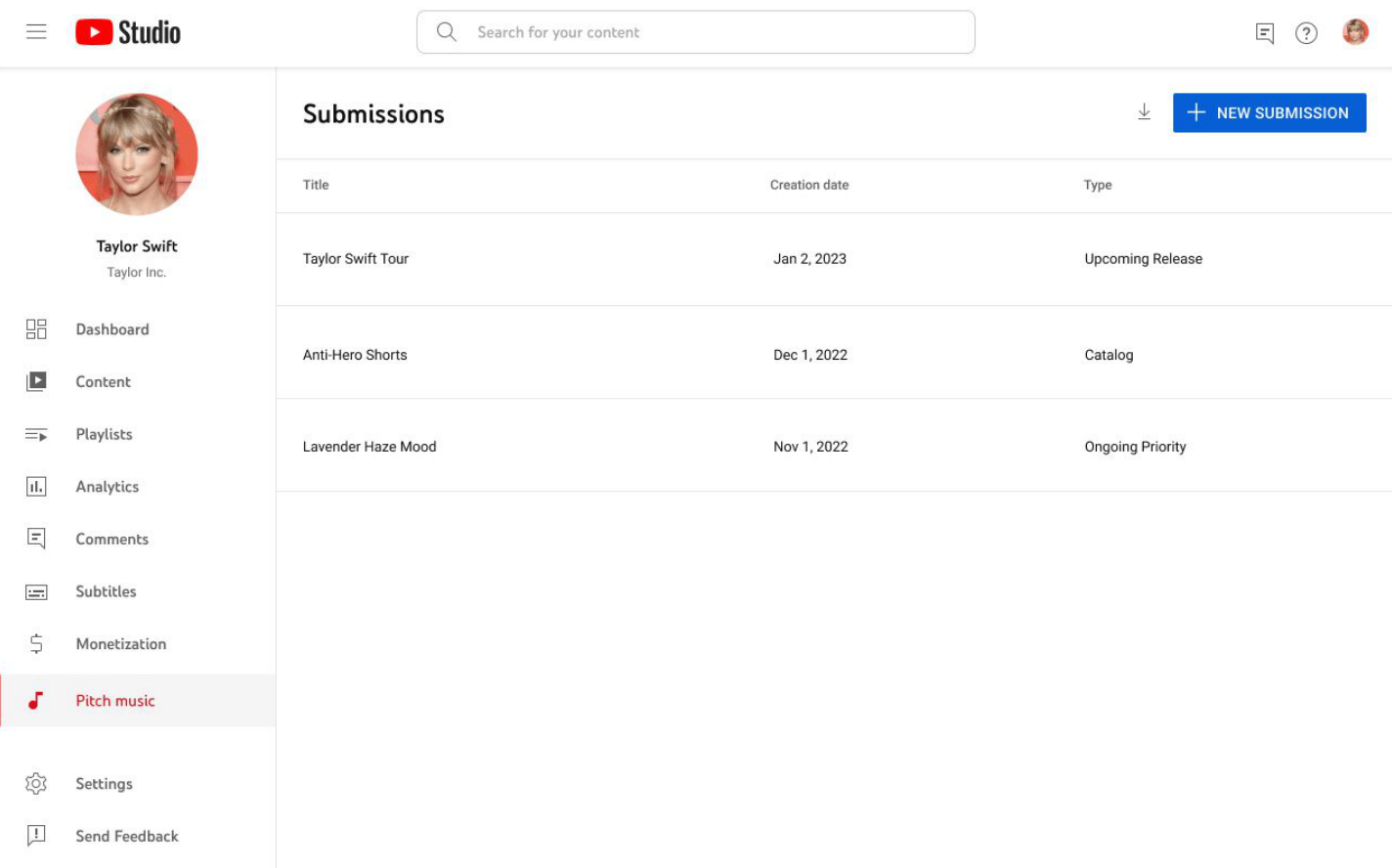The width and height of the screenshot is (1392, 868).
Task: Open the help question mark icon
Action: click(x=1306, y=33)
